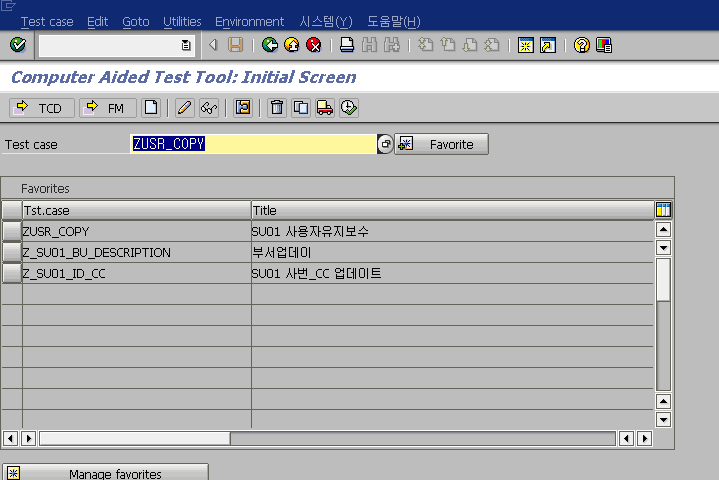Click the Create New Session icon

point(525,45)
